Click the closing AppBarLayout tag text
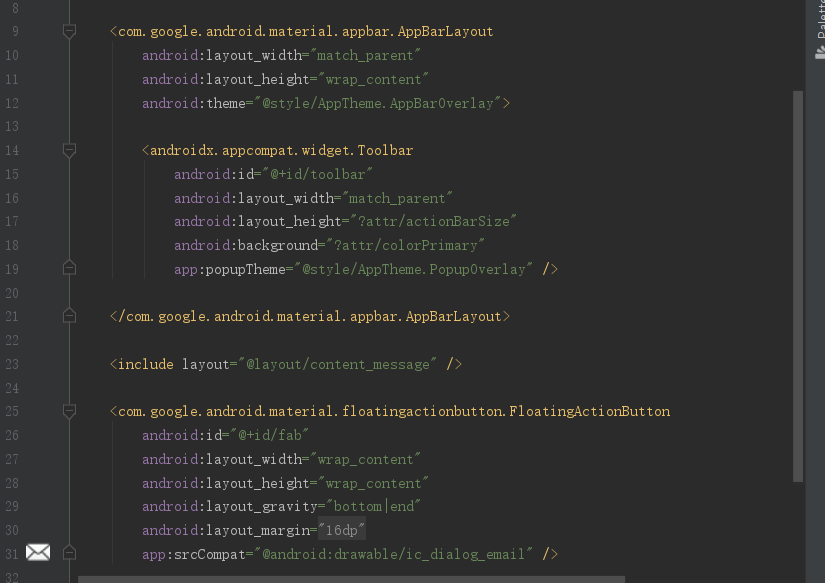The width and height of the screenshot is (825, 583). [310, 316]
